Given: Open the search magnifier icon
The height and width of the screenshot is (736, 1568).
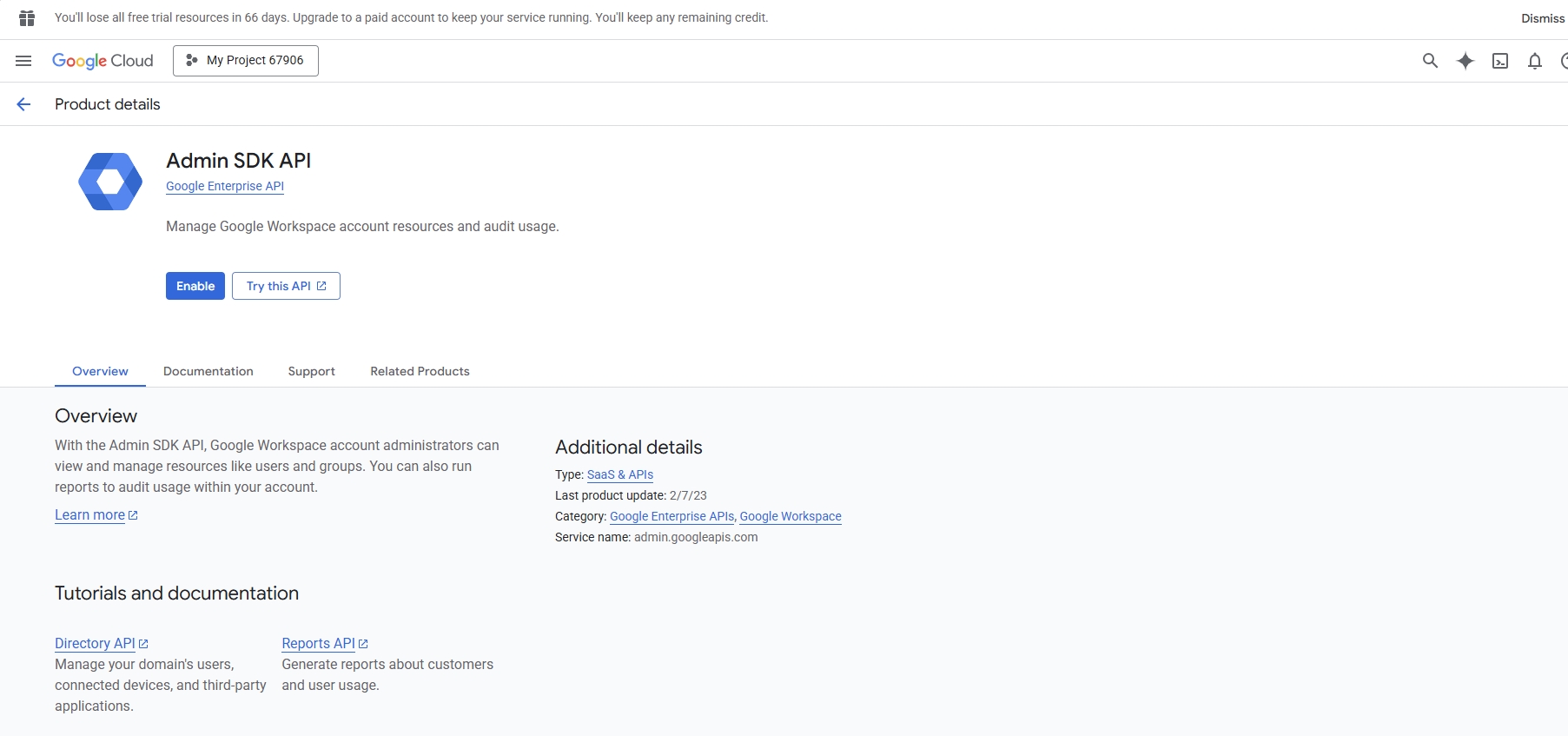Looking at the screenshot, I should tap(1430, 61).
